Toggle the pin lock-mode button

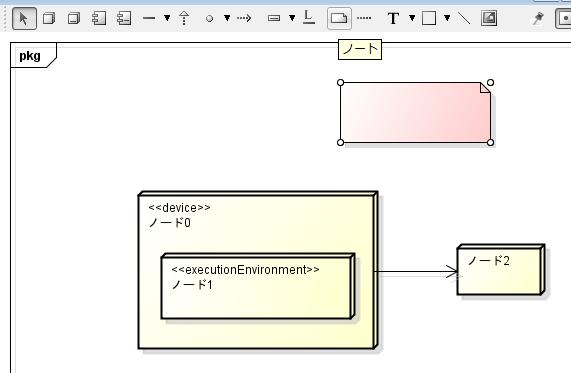click(538, 18)
